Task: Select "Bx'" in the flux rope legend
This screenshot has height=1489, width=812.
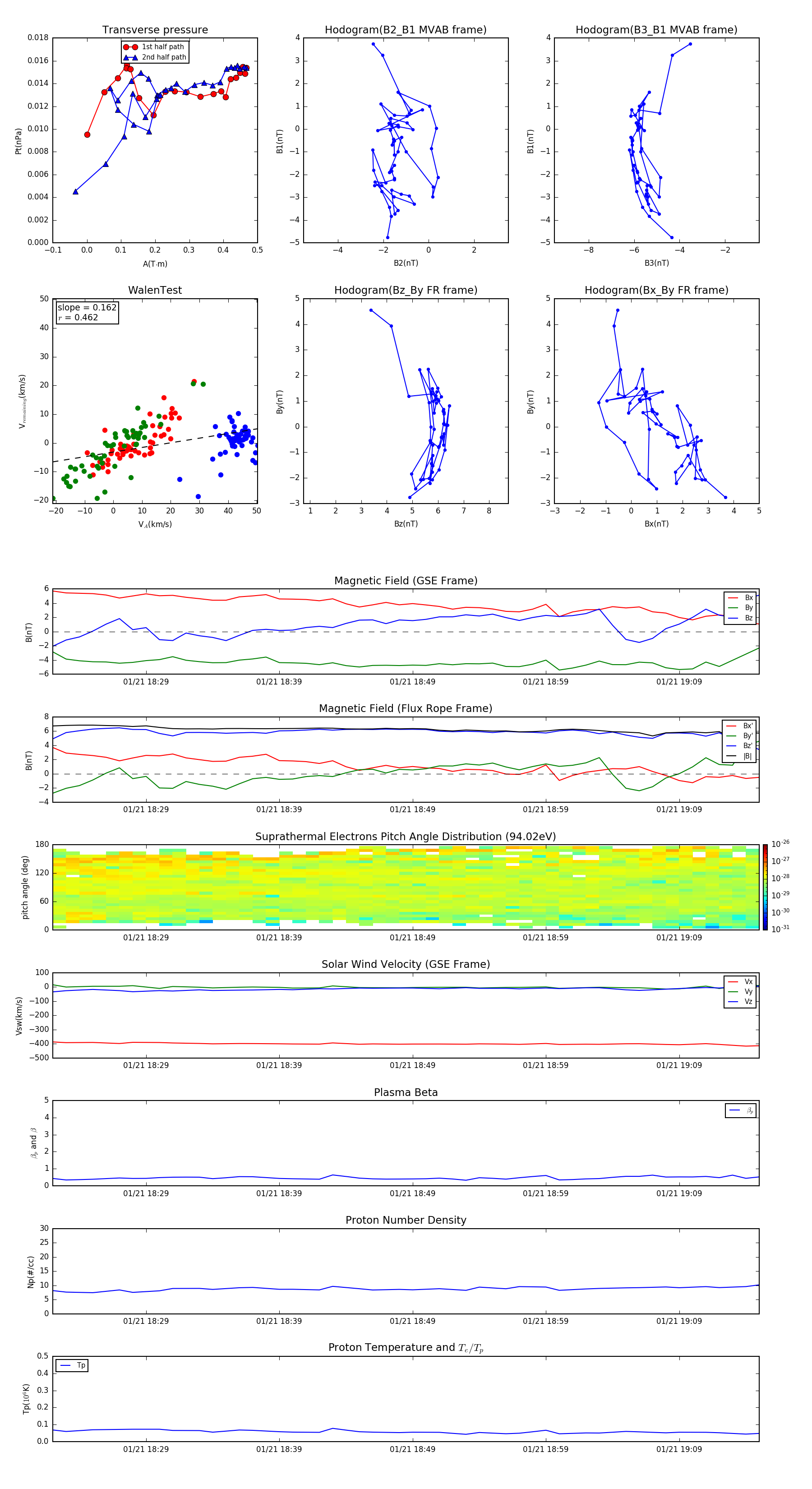Action: [740, 726]
